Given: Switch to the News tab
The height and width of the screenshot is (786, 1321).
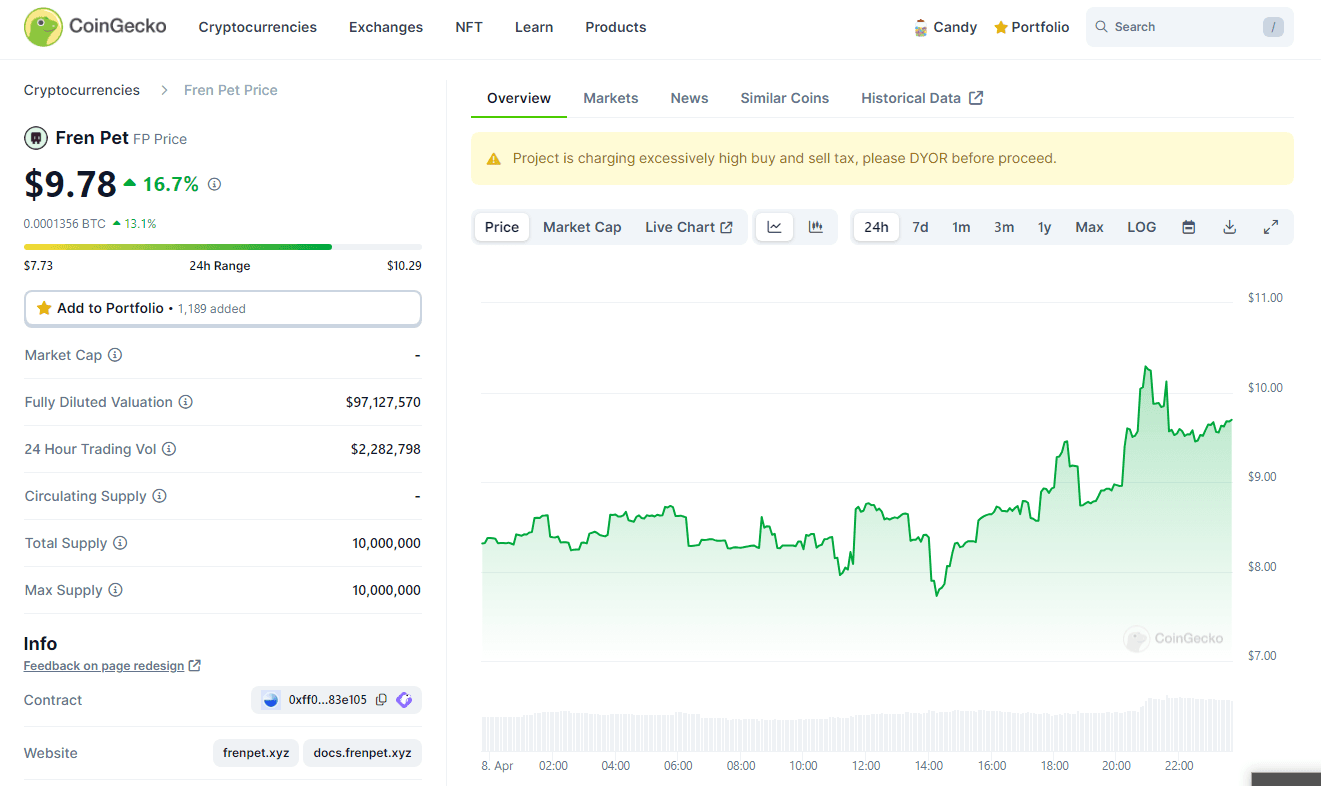Looking at the screenshot, I should 689,98.
